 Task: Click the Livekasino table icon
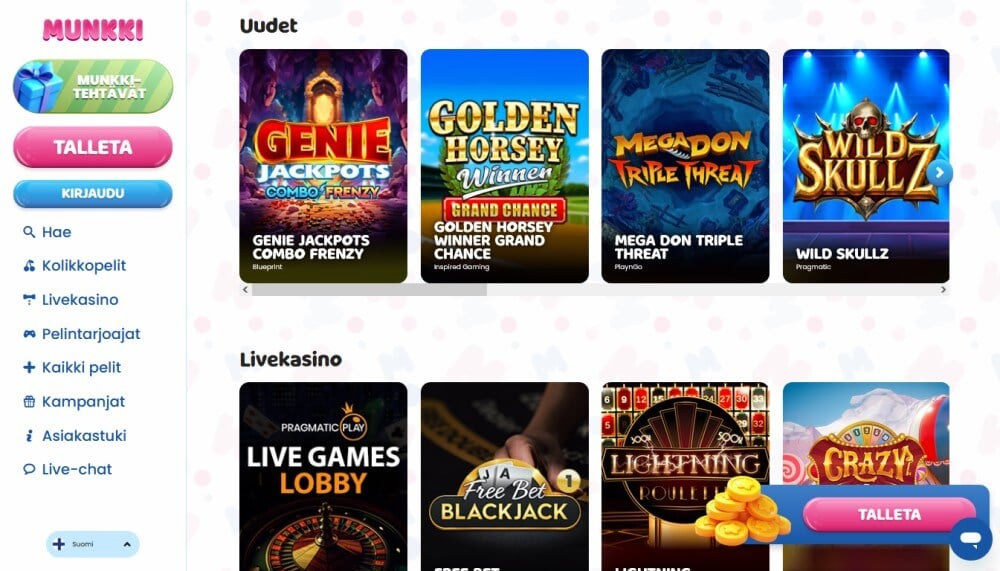coord(29,299)
